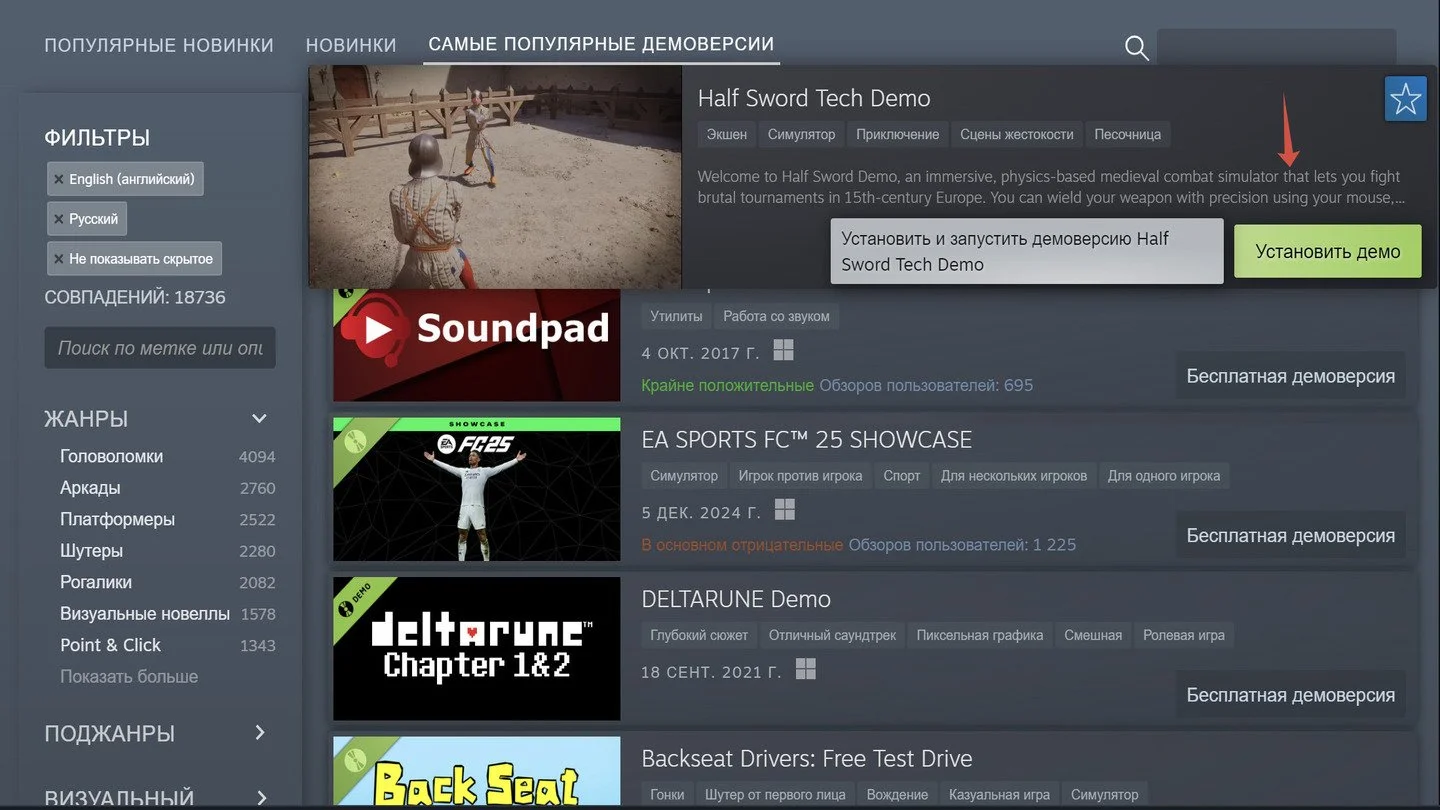The width and height of the screenshot is (1440, 810).
Task: Open the EA SPORTS FC™ 25 SHOWCASE title
Action: pos(806,439)
